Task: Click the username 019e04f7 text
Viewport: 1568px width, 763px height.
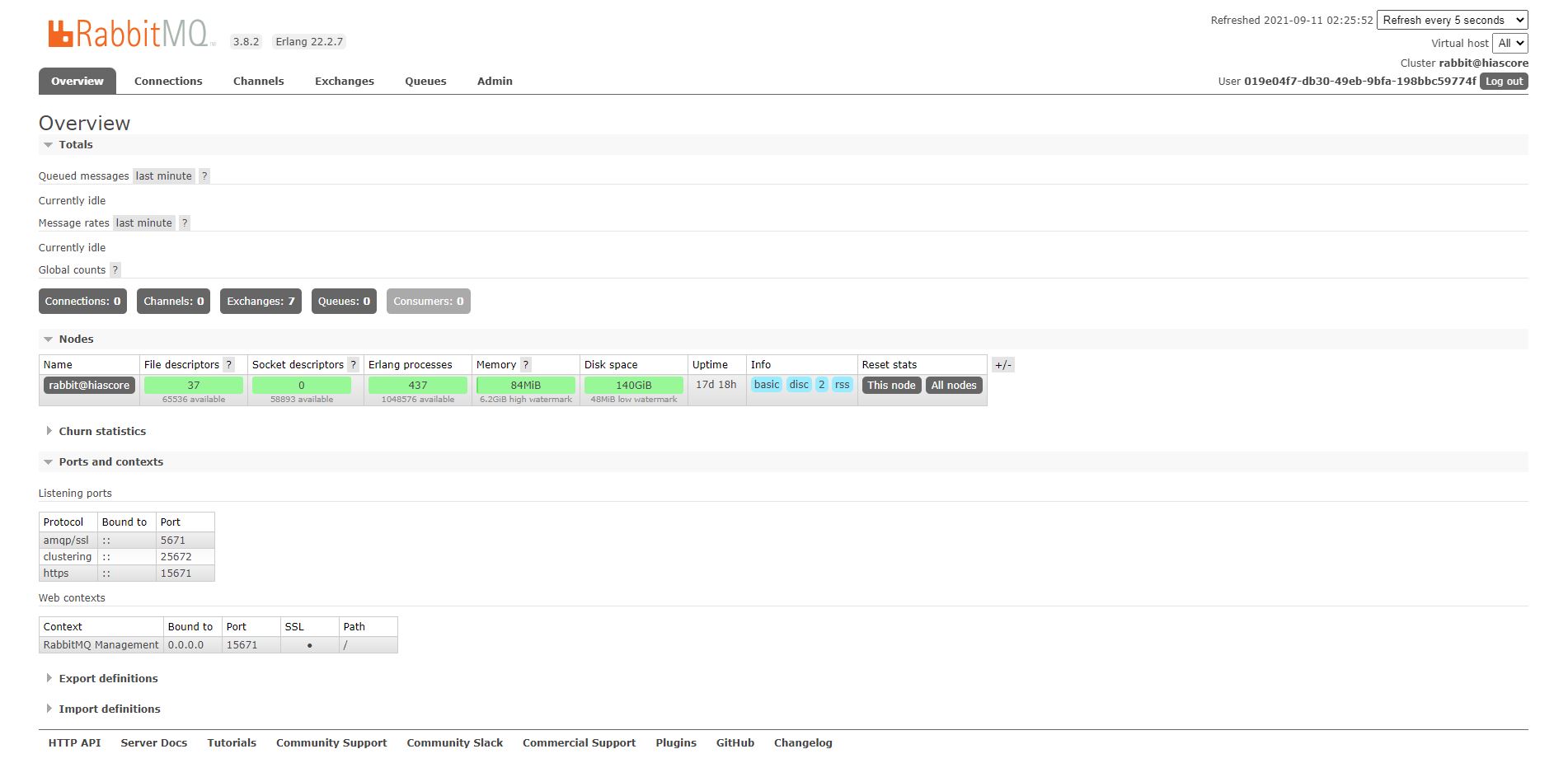Action: tap(1360, 81)
